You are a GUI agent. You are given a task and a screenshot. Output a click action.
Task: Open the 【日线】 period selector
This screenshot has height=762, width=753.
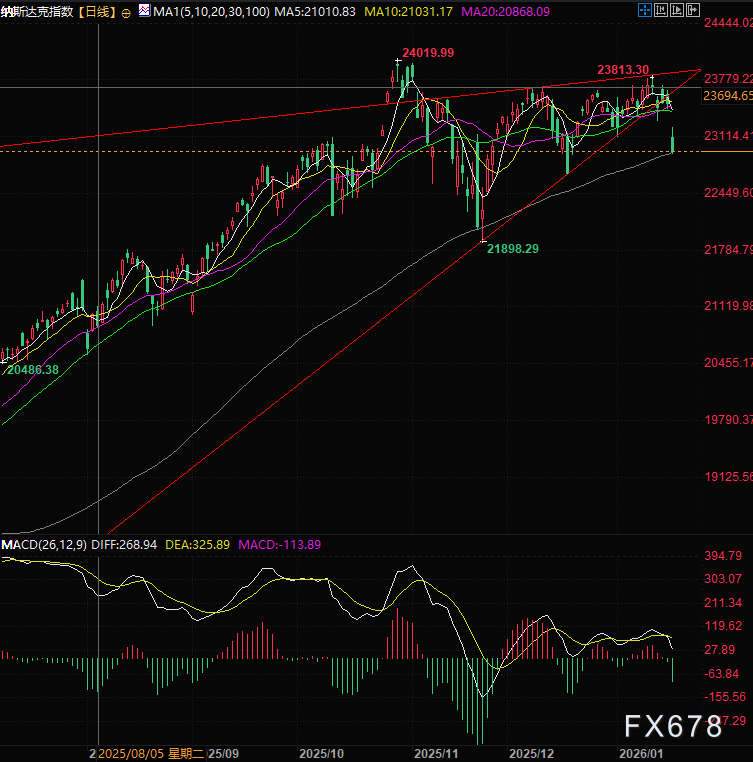coord(97,11)
